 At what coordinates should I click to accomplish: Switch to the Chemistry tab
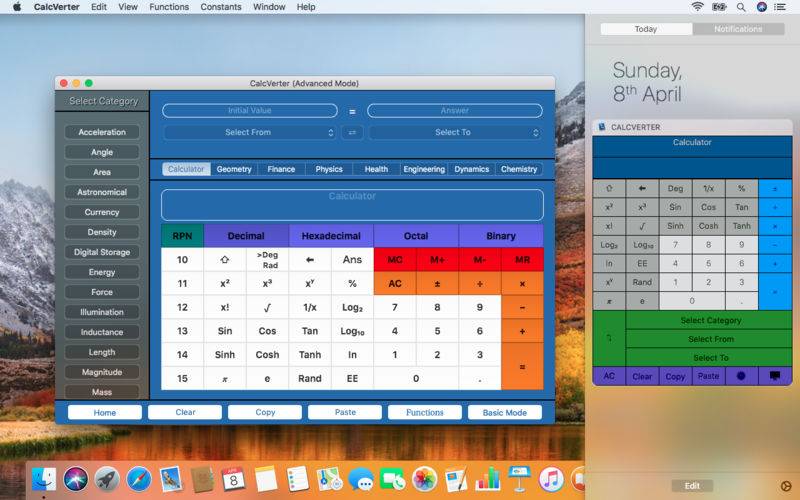point(519,169)
